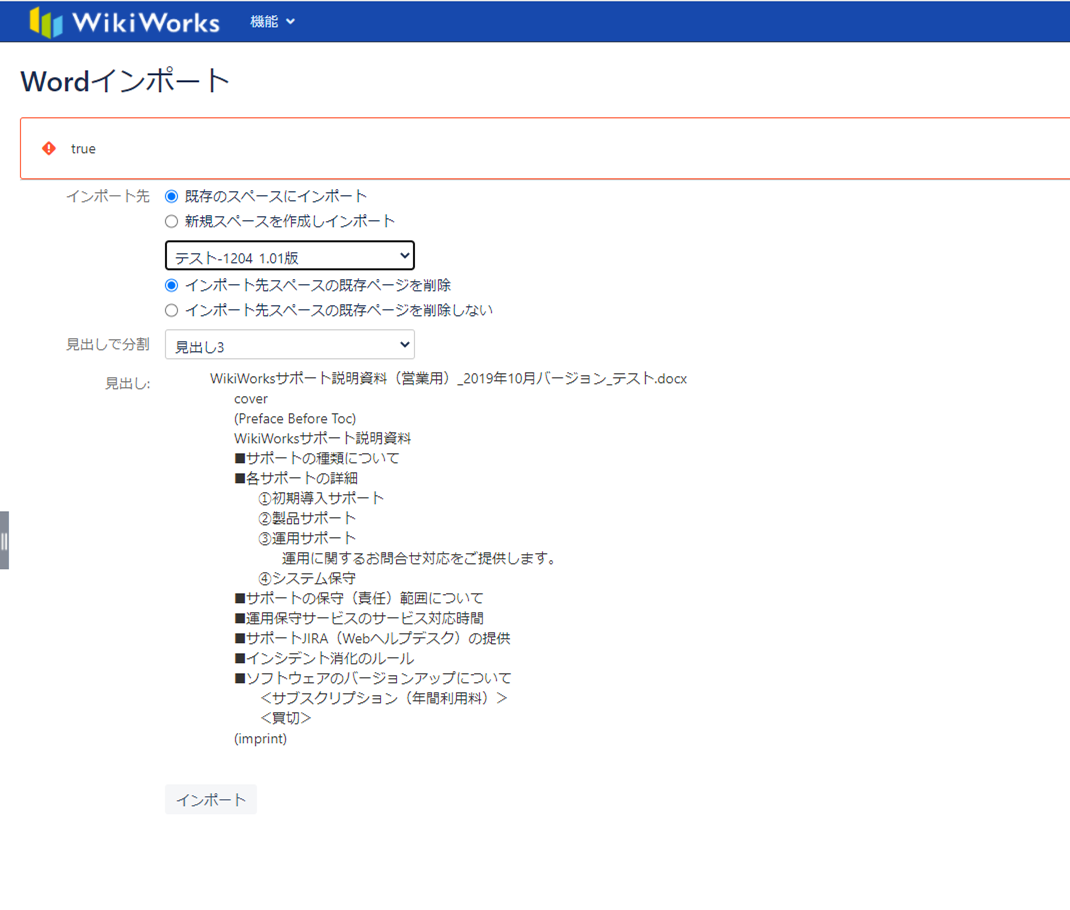Image resolution: width=1070 pixels, height=910 pixels.
Task: Click the WikiWorks brand name text
Action: click(146, 22)
